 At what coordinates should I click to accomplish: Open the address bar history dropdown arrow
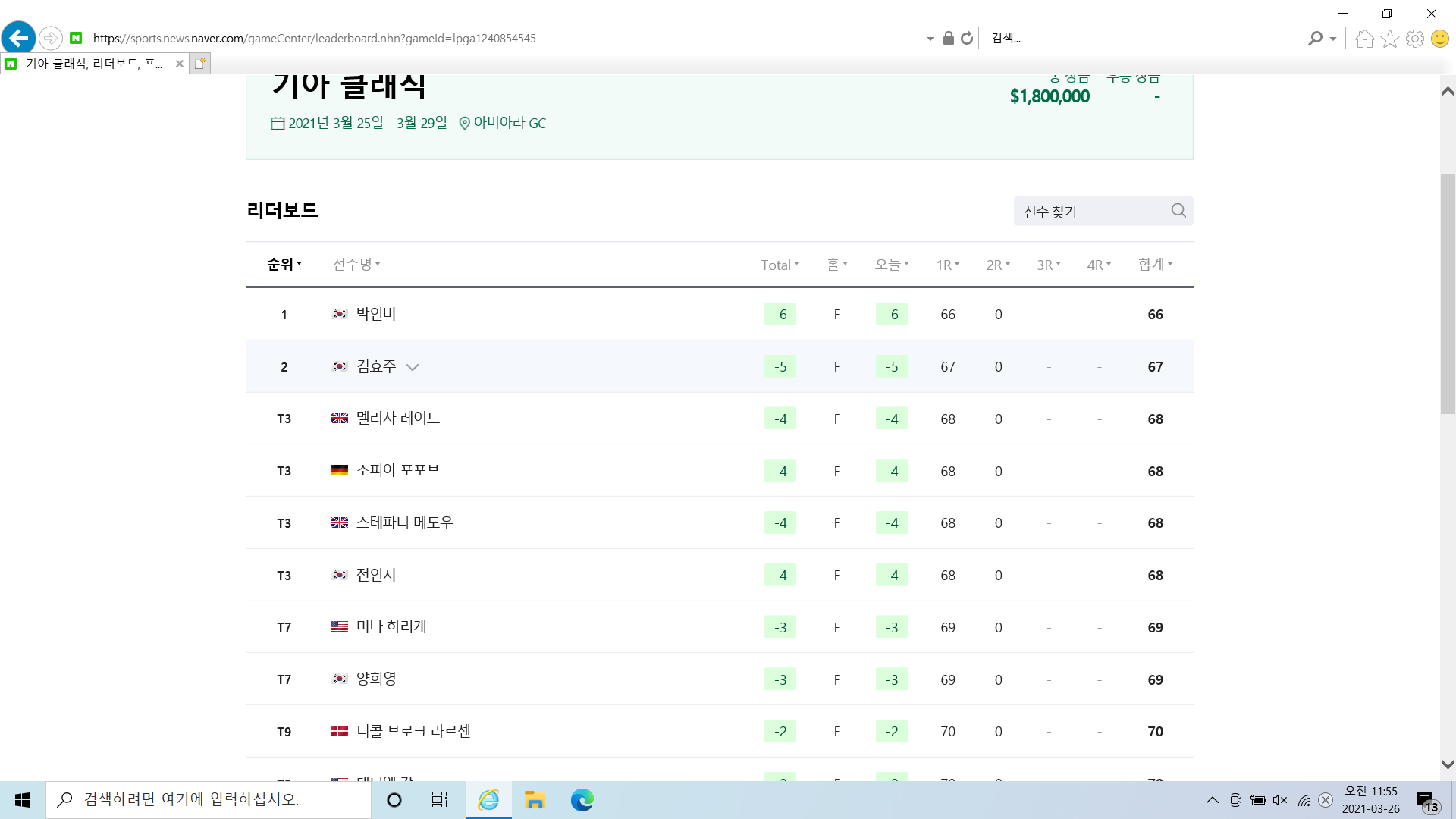(x=930, y=39)
